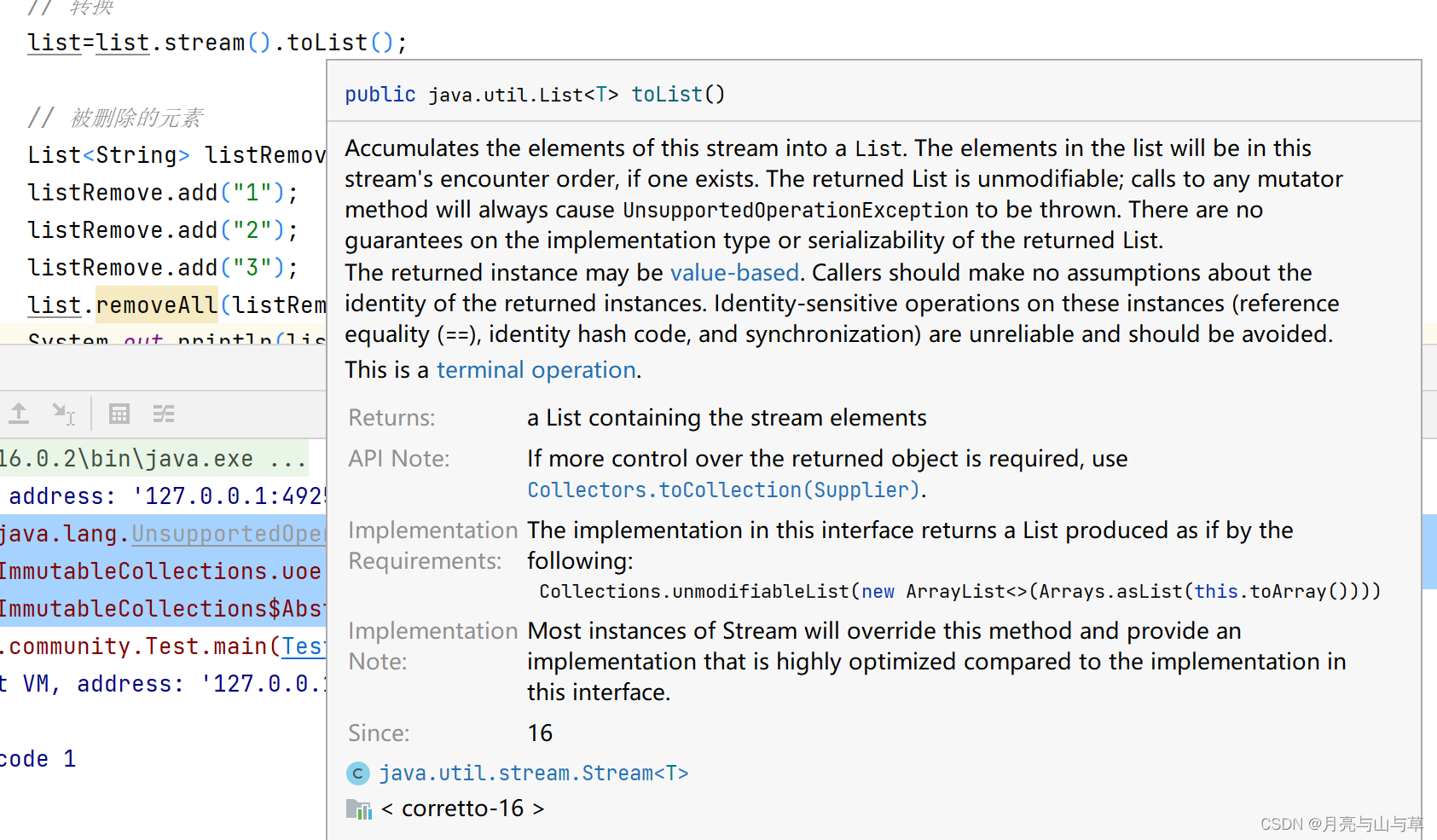Follow the terminal operation hyperlink
The width and height of the screenshot is (1437, 840).
[x=536, y=369]
